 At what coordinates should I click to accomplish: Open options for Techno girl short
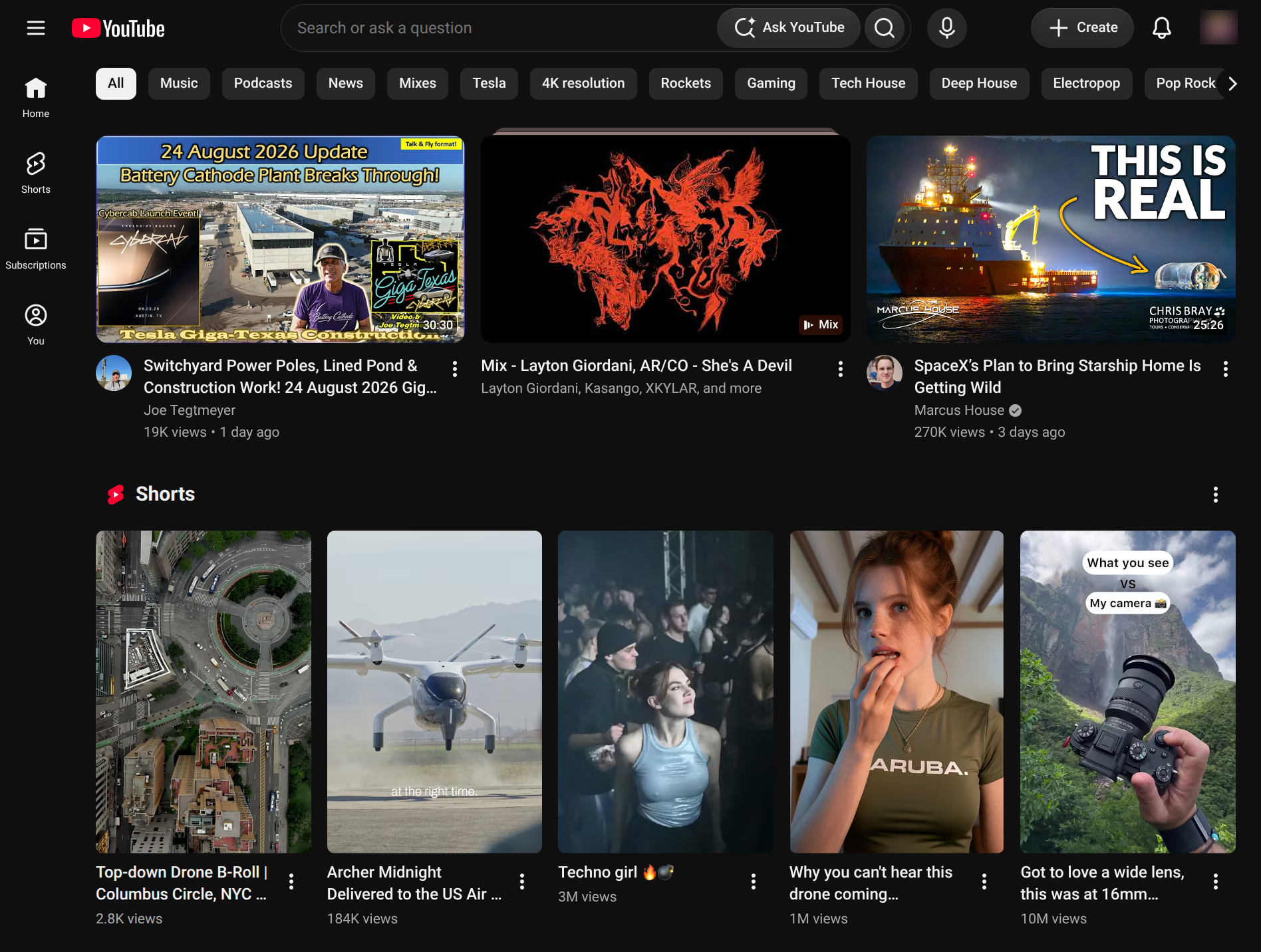[x=754, y=882]
